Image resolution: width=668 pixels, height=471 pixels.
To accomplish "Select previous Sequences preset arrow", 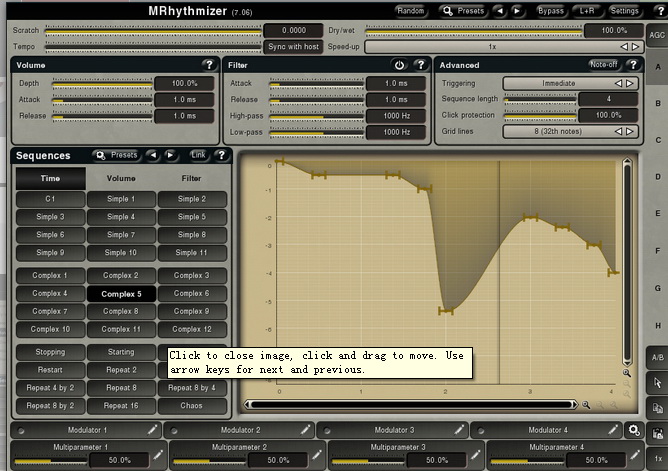I will coord(153,155).
